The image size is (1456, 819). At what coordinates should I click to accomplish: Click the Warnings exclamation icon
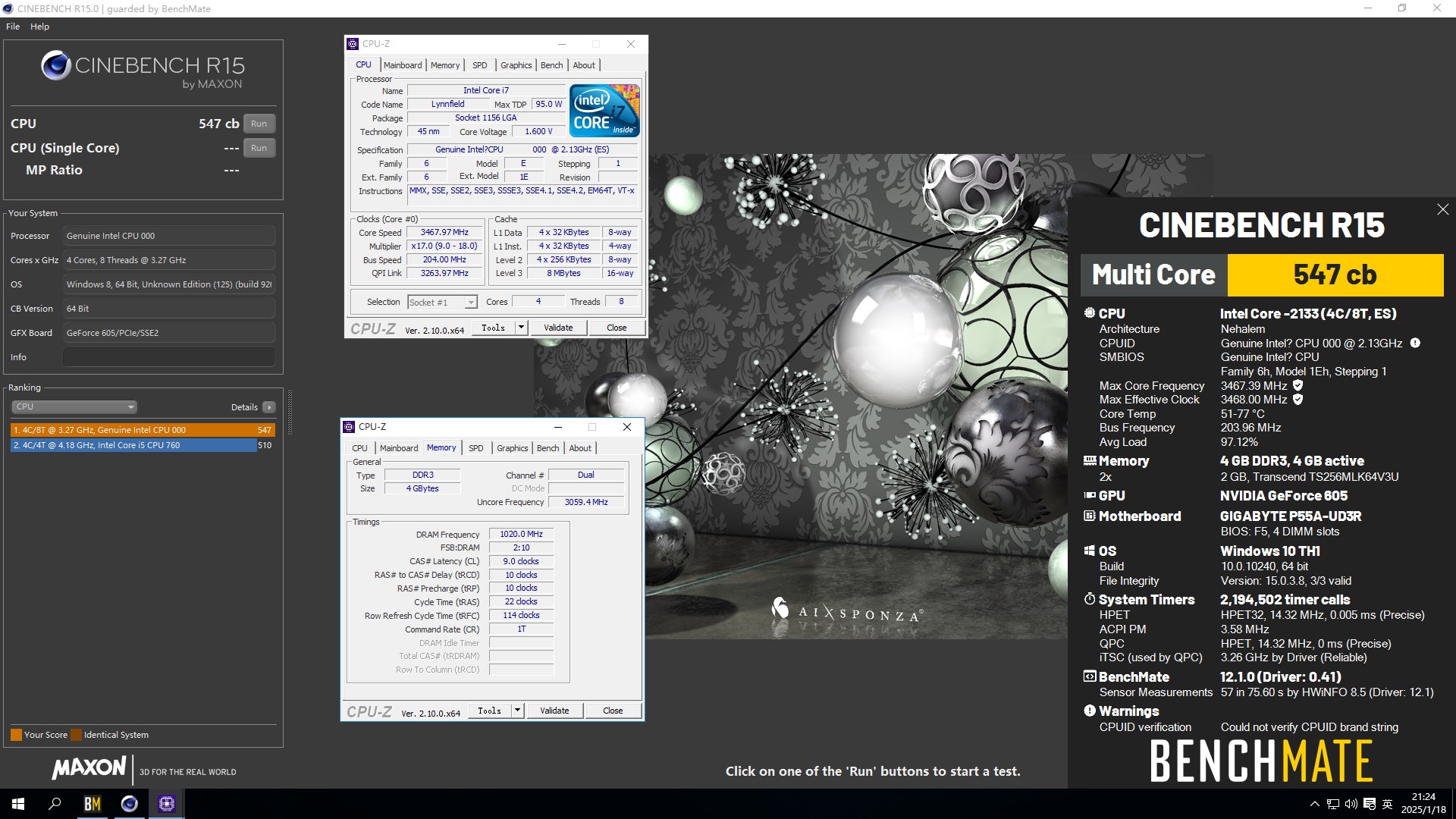coord(1090,711)
